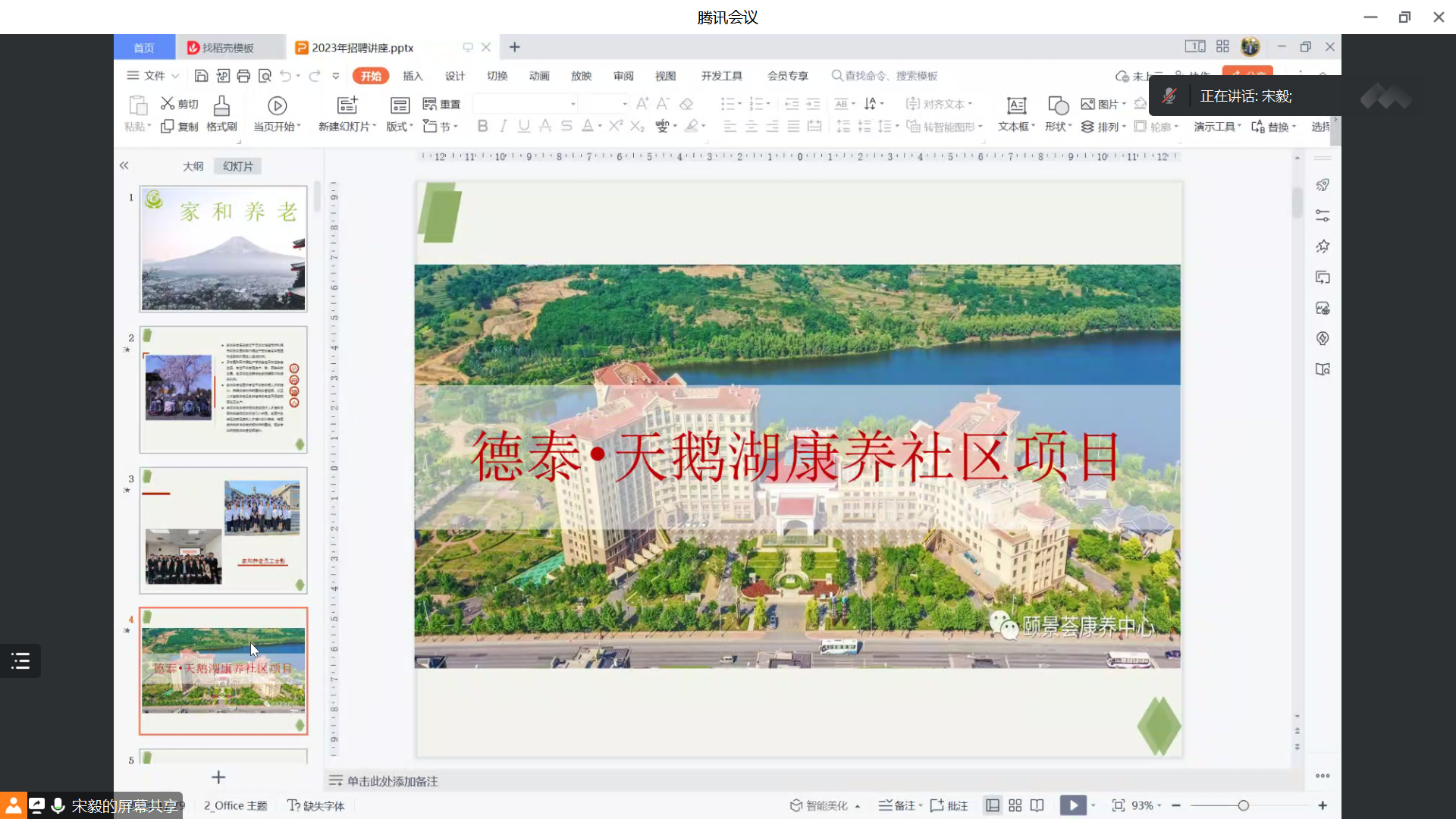Click the Undo icon in toolbar
1456x819 pixels.
coord(288,75)
